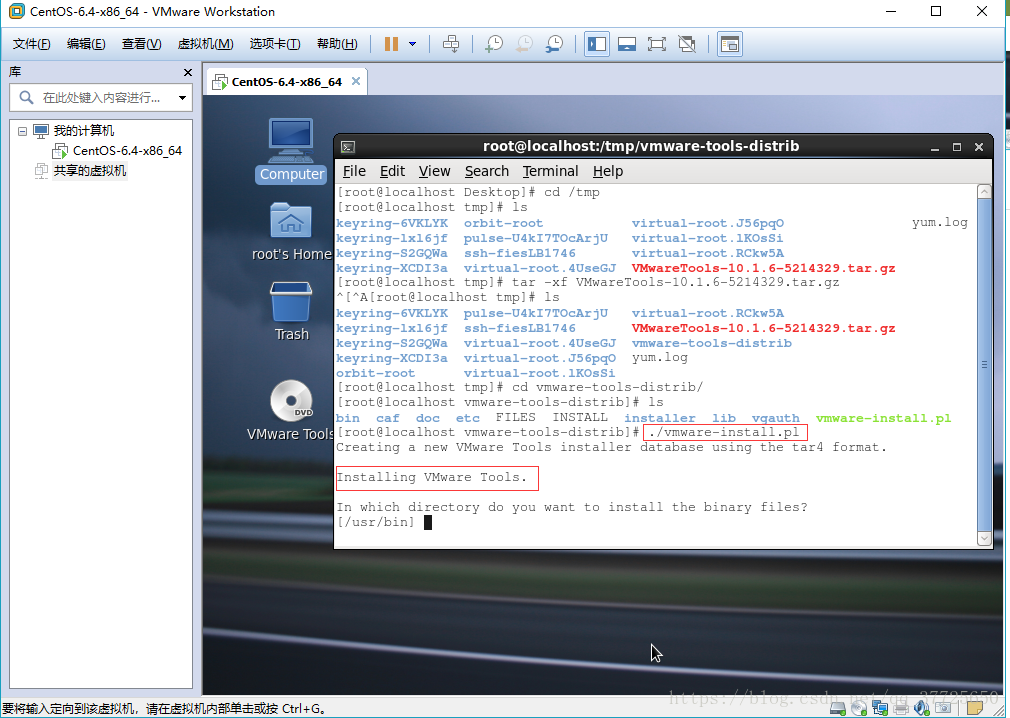Open the terminal Help menu
The height and width of the screenshot is (718, 1010).
(607, 171)
